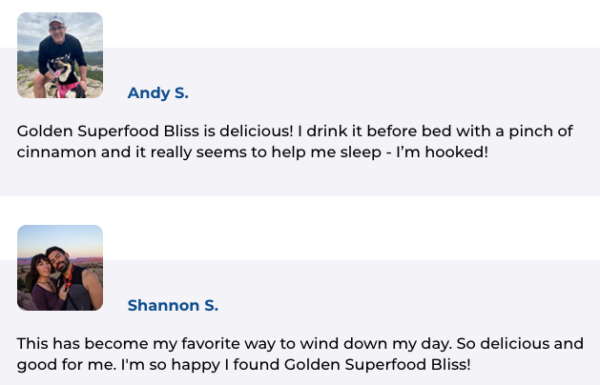
Task: Click the pink dog harness in Andy's photo
Action: (67, 90)
